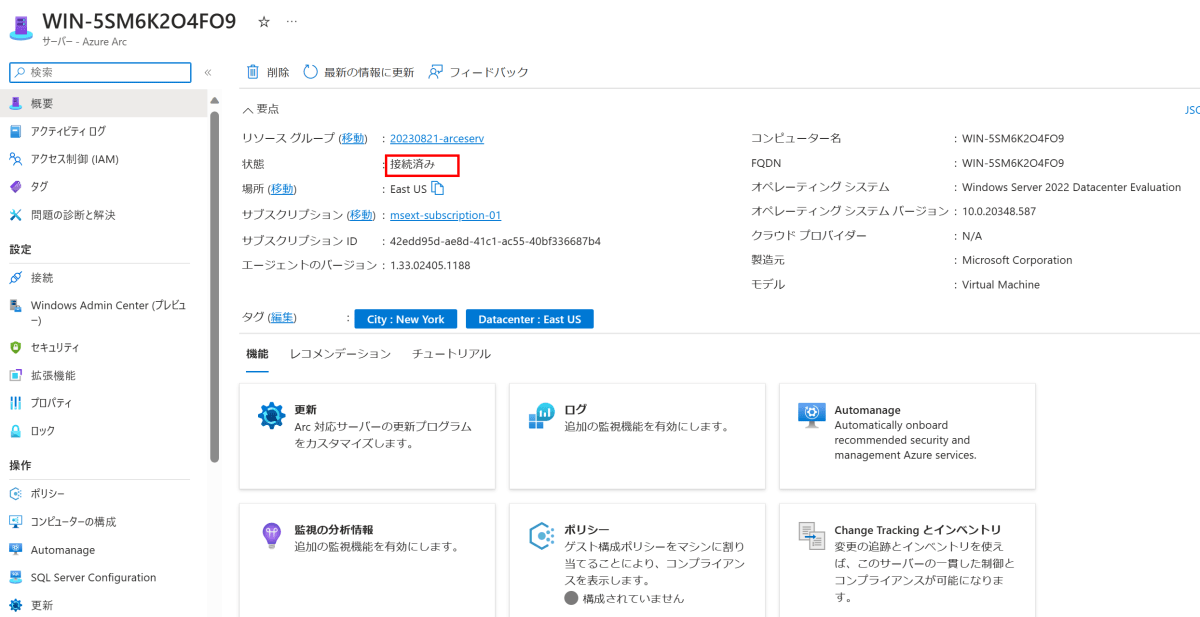Collapse the sidebar with double chevron

[208, 72]
